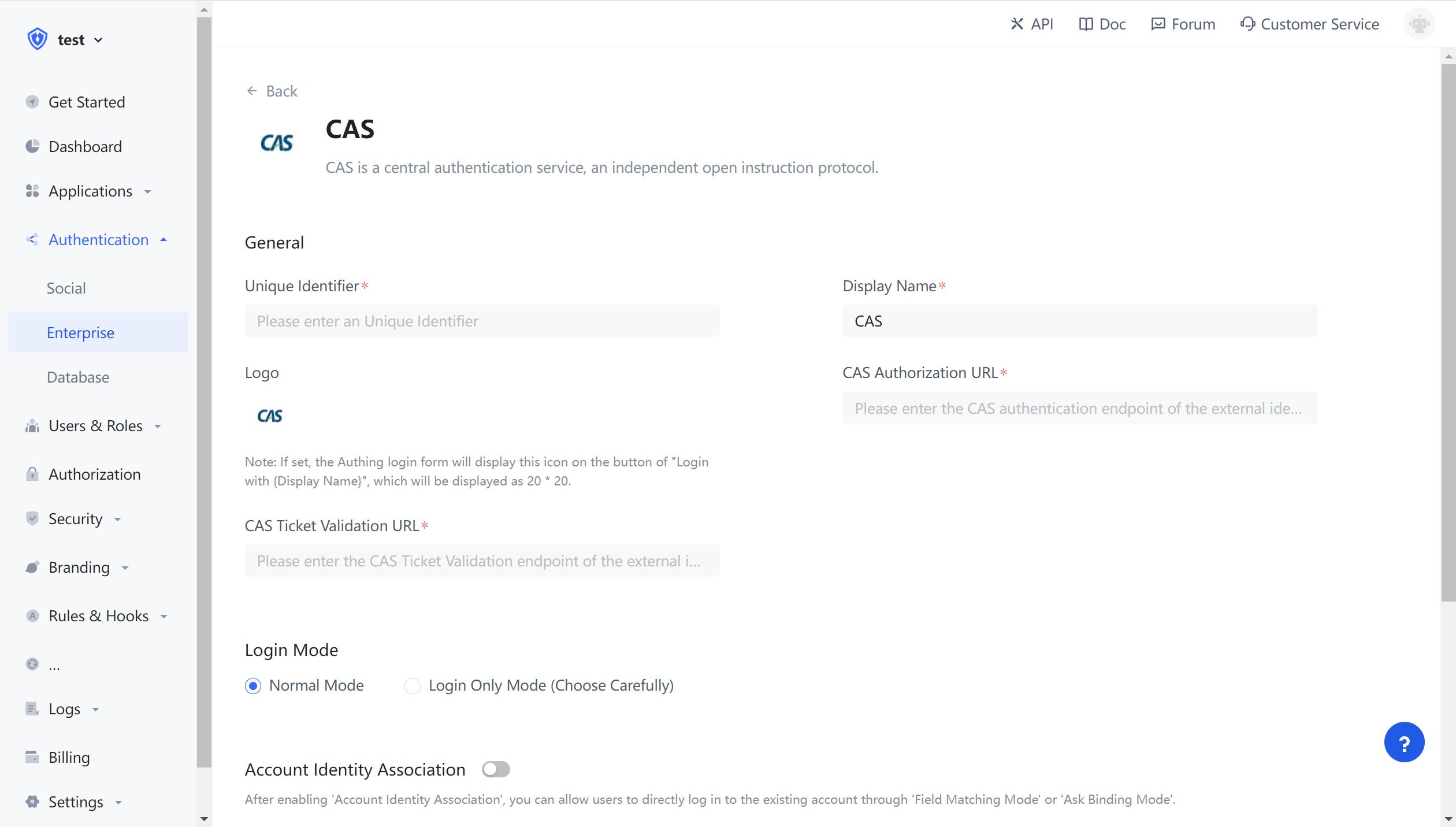
Task: Enable Account Identity Association
Action: 496,769
